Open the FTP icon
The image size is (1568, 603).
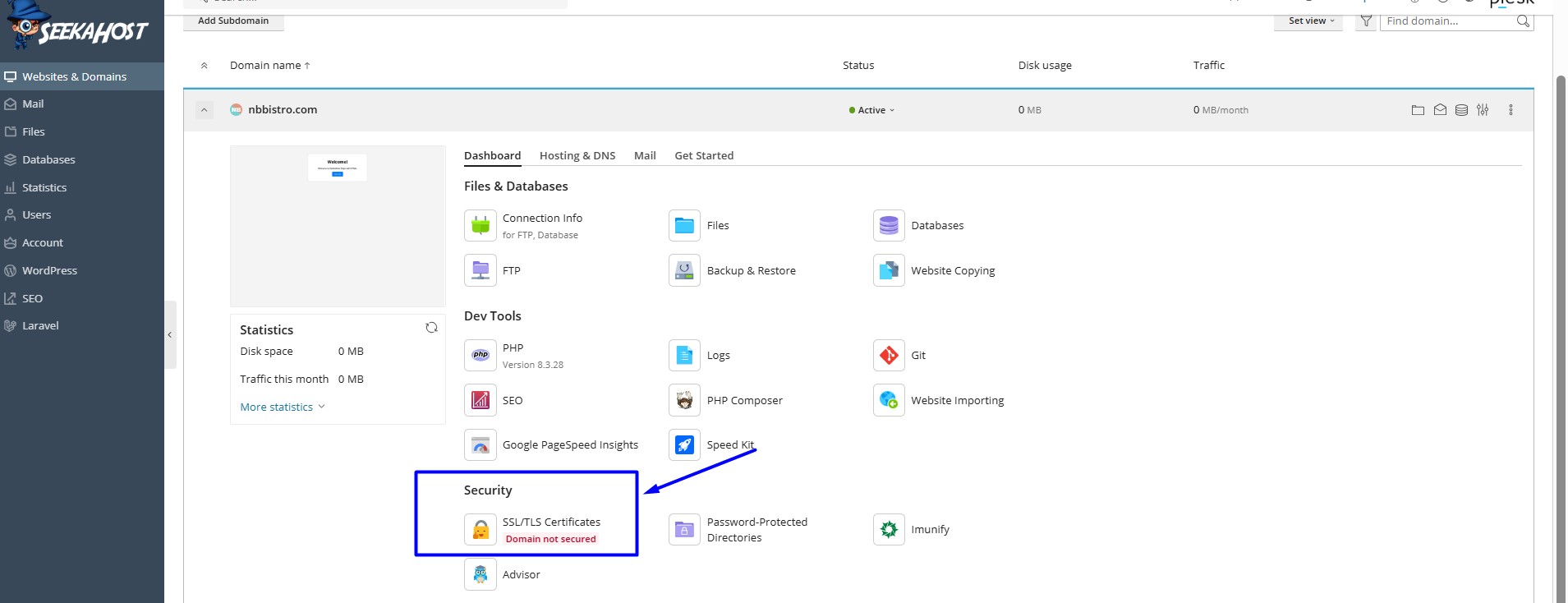481,270
